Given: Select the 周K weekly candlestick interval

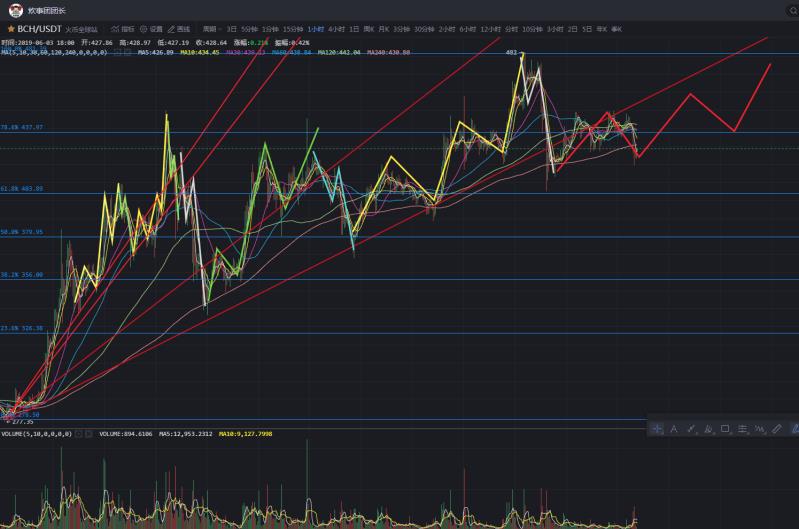Looking at the screenshot, I should 369,29.
